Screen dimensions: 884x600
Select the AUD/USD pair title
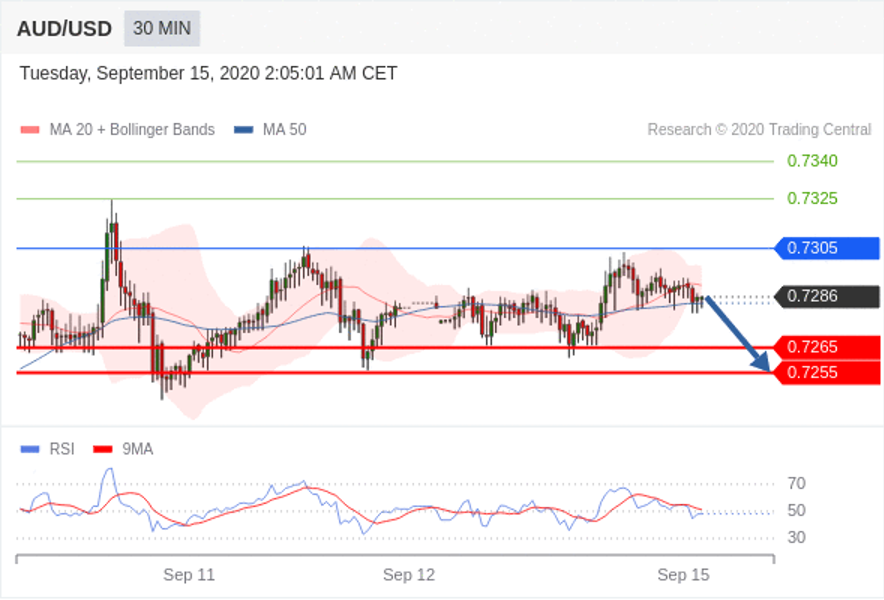click(64, 29)
